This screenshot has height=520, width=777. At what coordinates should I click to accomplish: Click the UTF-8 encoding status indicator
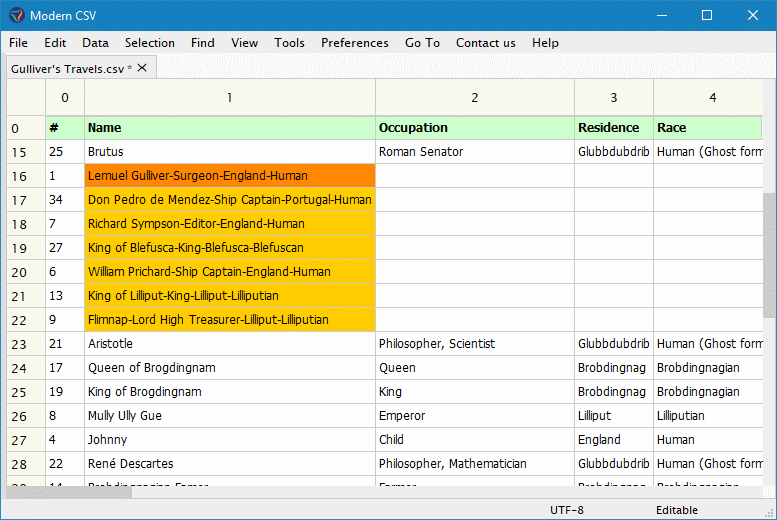[566, 510]
